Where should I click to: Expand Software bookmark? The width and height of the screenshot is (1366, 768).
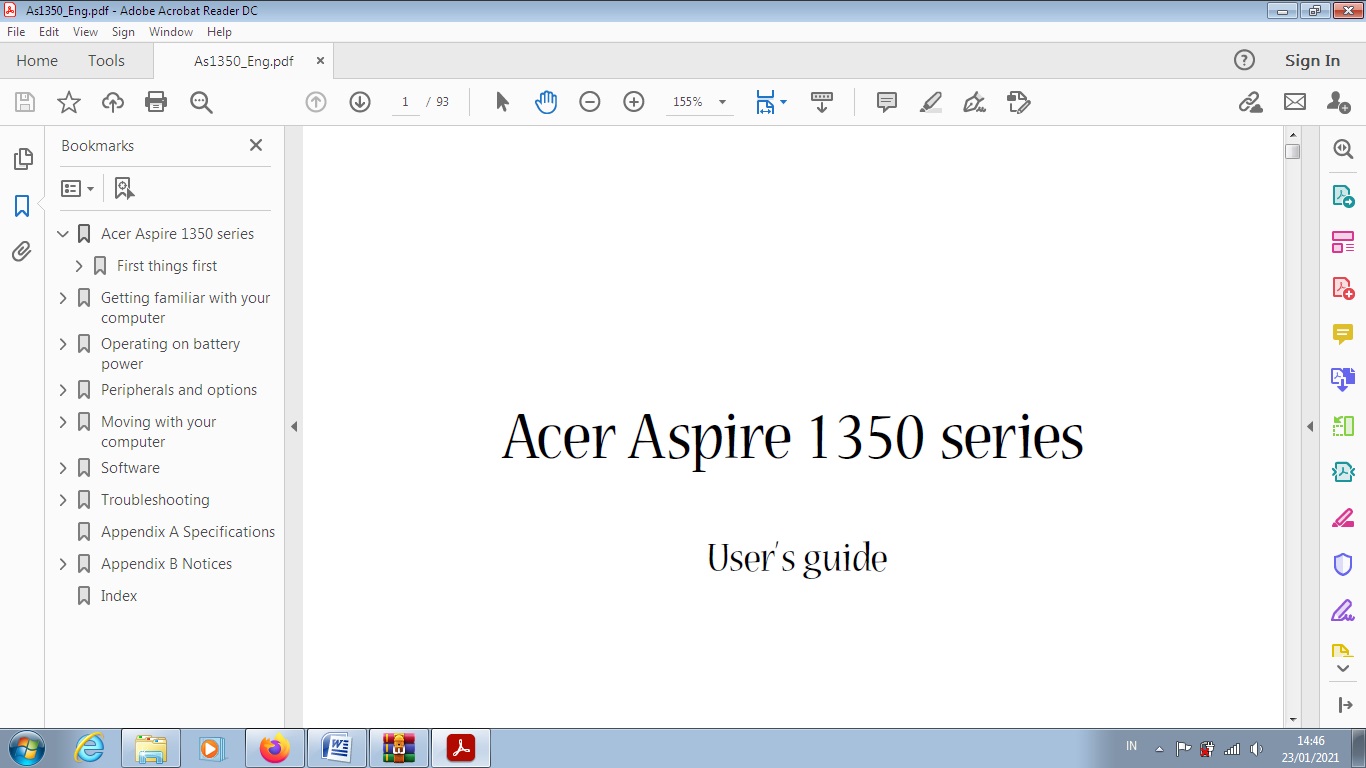click(63, 468)
